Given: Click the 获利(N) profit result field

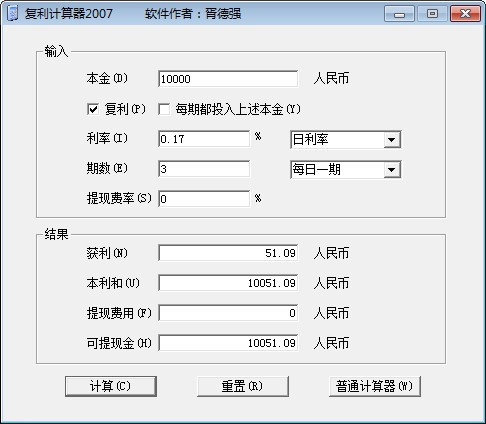Looking at the screenshot, I should 228,253.
